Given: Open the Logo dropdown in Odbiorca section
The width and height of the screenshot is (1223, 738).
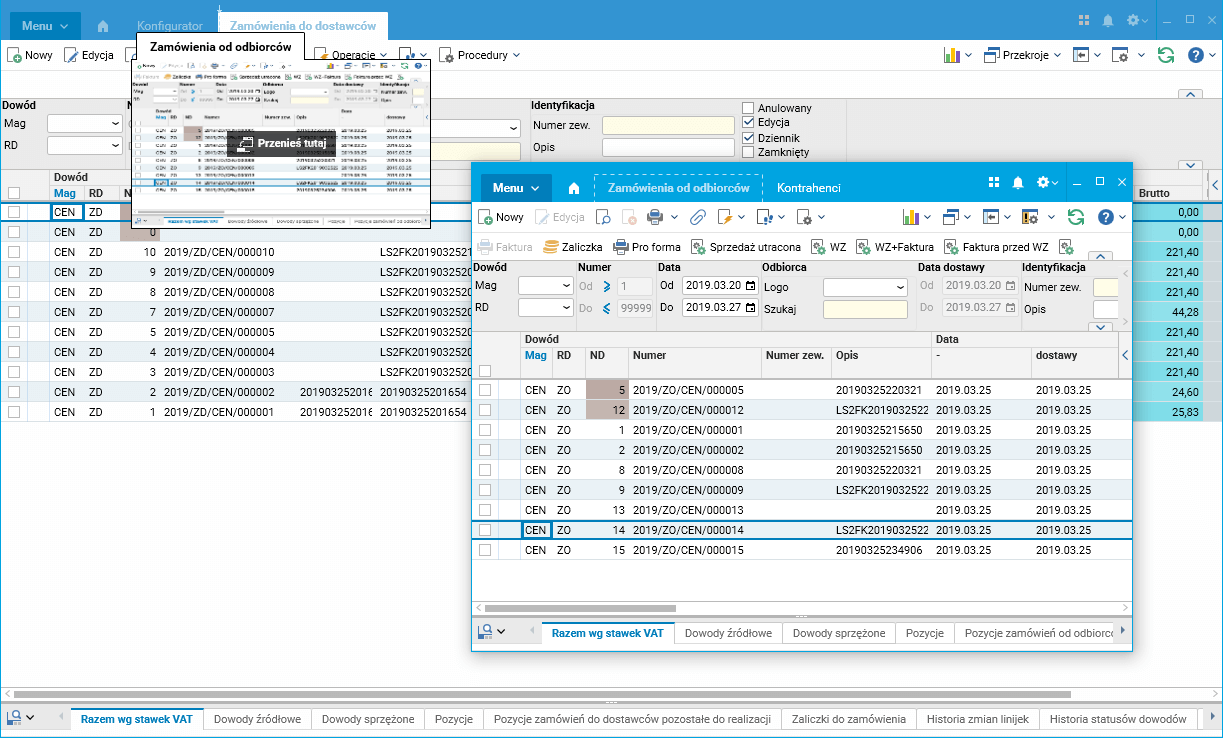Looking at the screenshot, I should click(864, 287).
